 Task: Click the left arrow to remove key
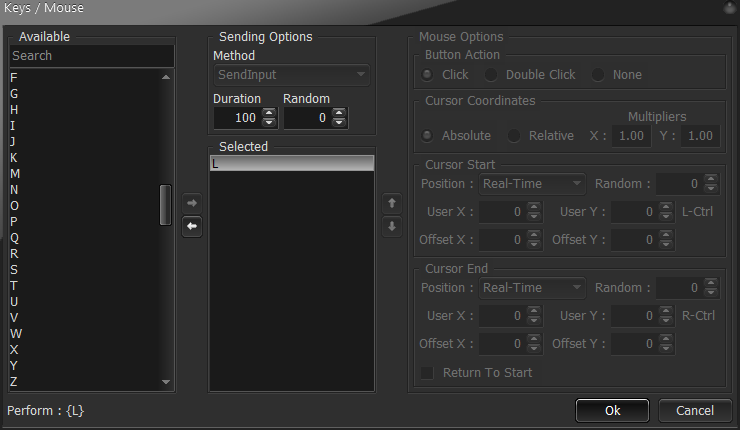[x=192, y=227]
